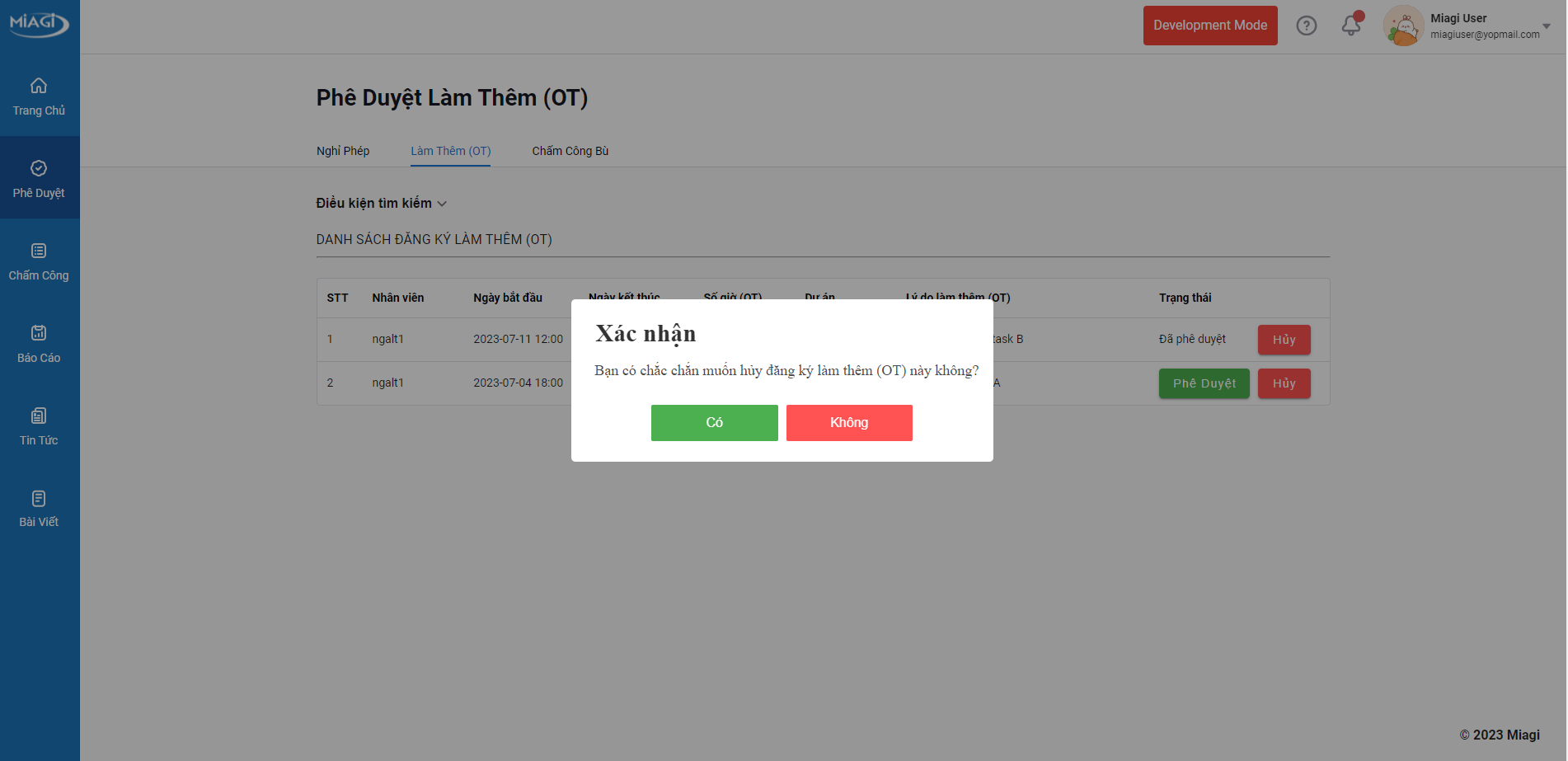Screen dimensions: 1568x761
Task: Open the notifications bell
Action: [x=1350, y=26]
